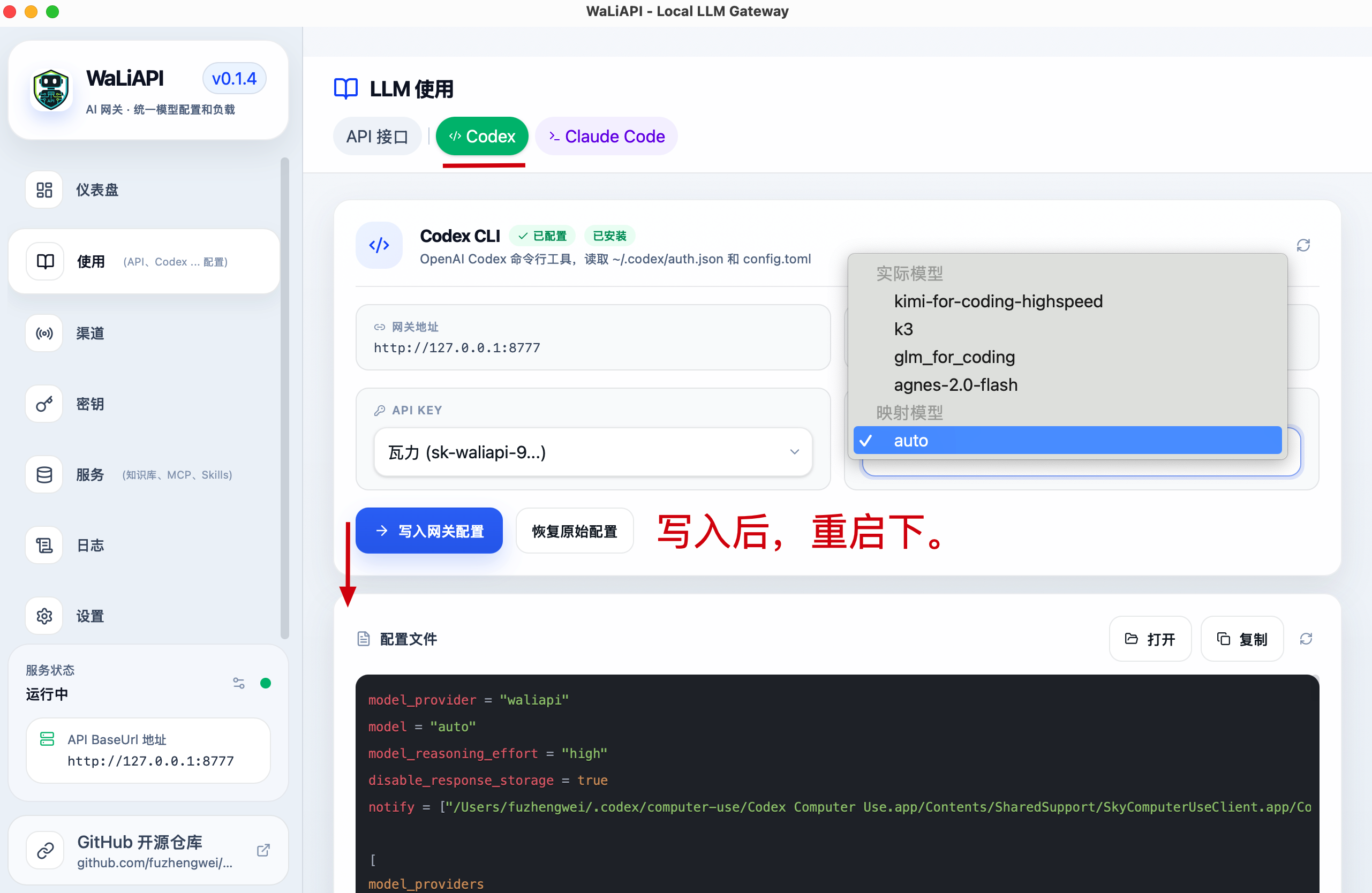Choose glm_for_coding in the dropdown
The height and width of the screenshot is (893, 1372).
1068,357
